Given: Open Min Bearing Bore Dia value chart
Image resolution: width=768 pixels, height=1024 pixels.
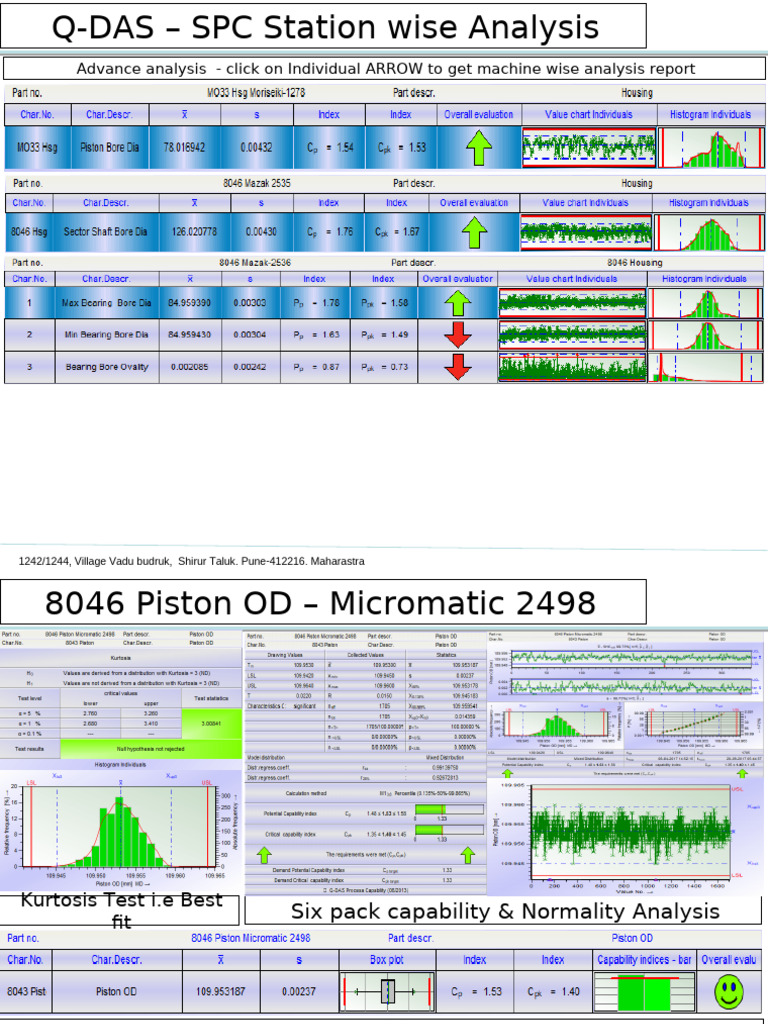Looking at the screenshot, I should click(x=572, y=335).
